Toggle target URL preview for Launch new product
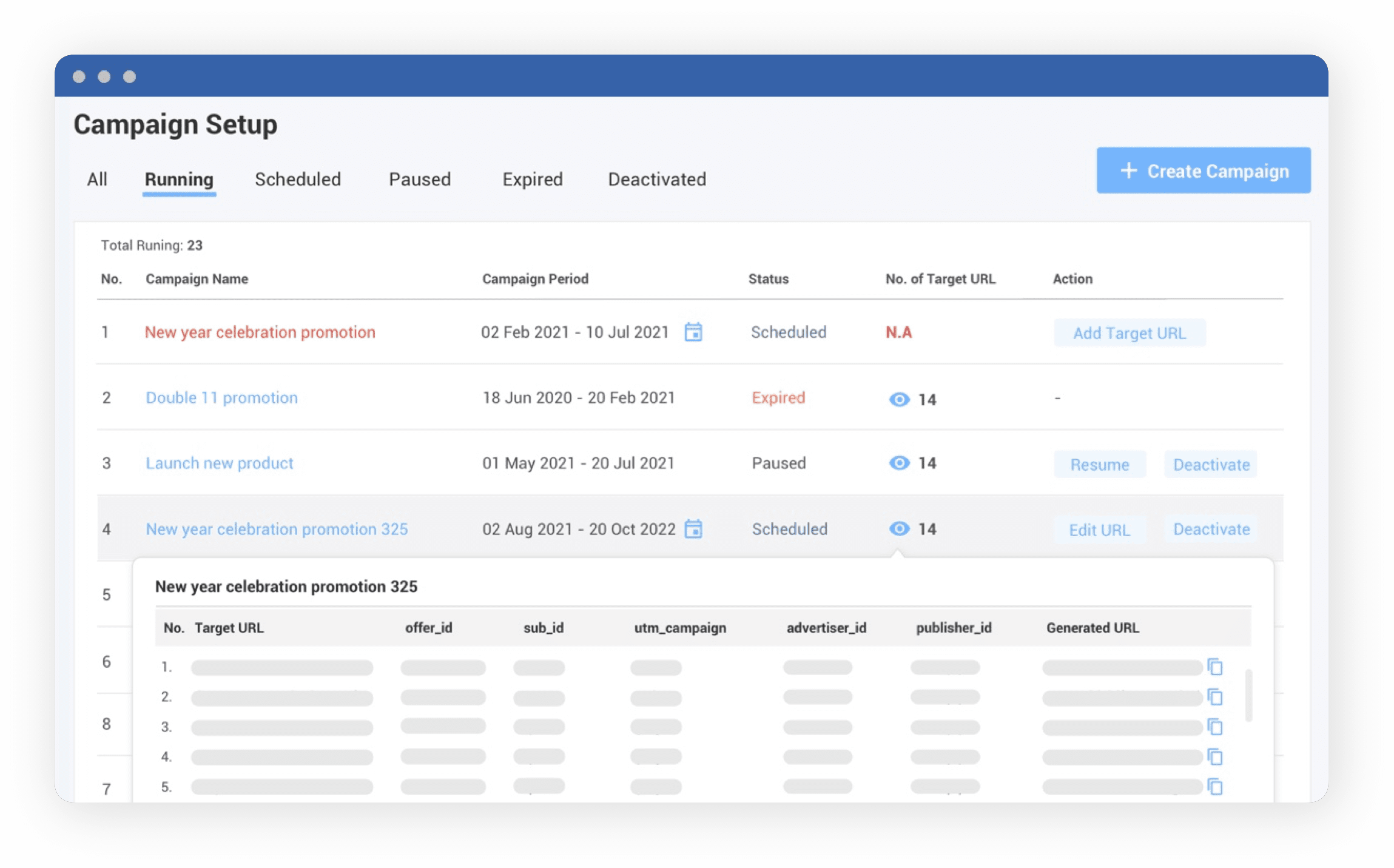 pyautogui.click(x=899, y=463)
